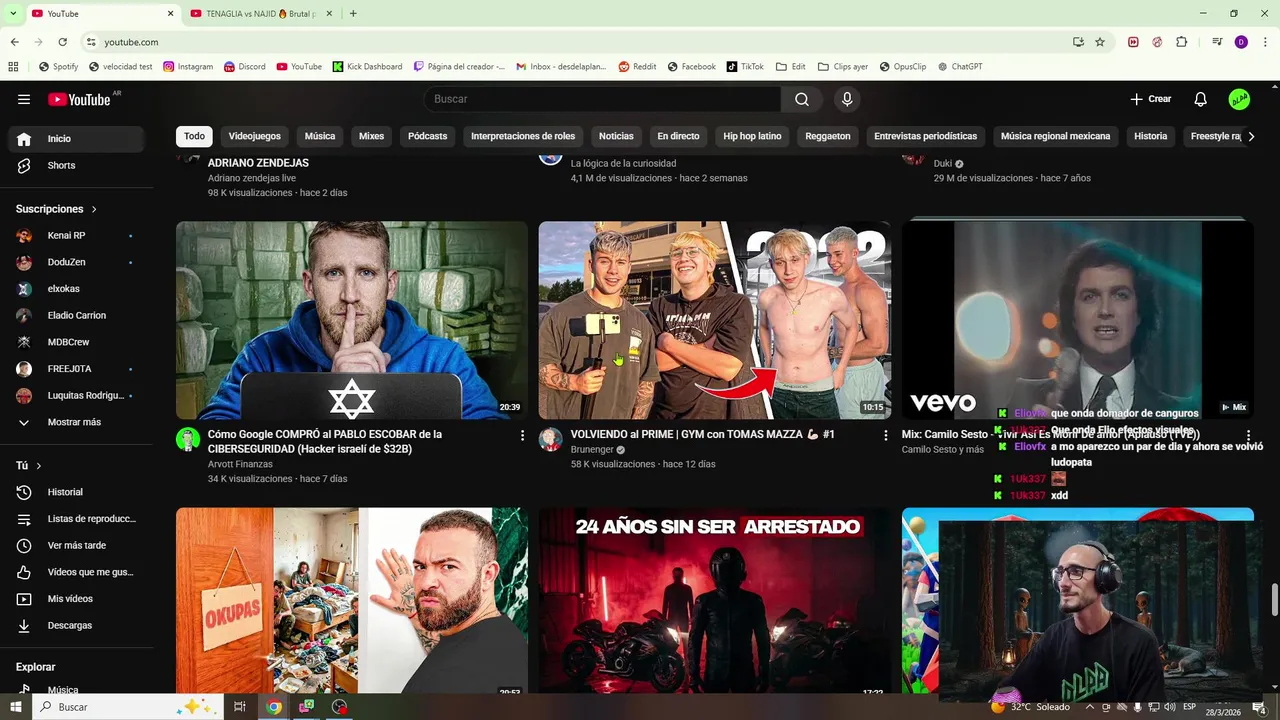Open the Arvott Finanzas channel avatar
1280x720 pixels.
(188, 439)
